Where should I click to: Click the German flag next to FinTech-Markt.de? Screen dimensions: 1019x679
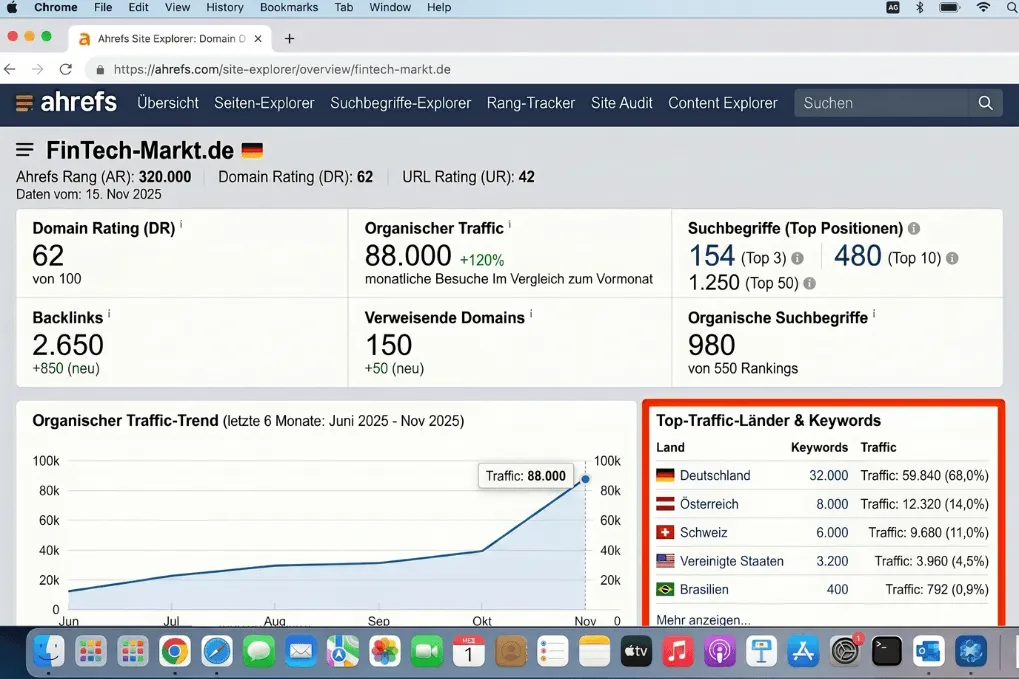(x=252, y=151)
